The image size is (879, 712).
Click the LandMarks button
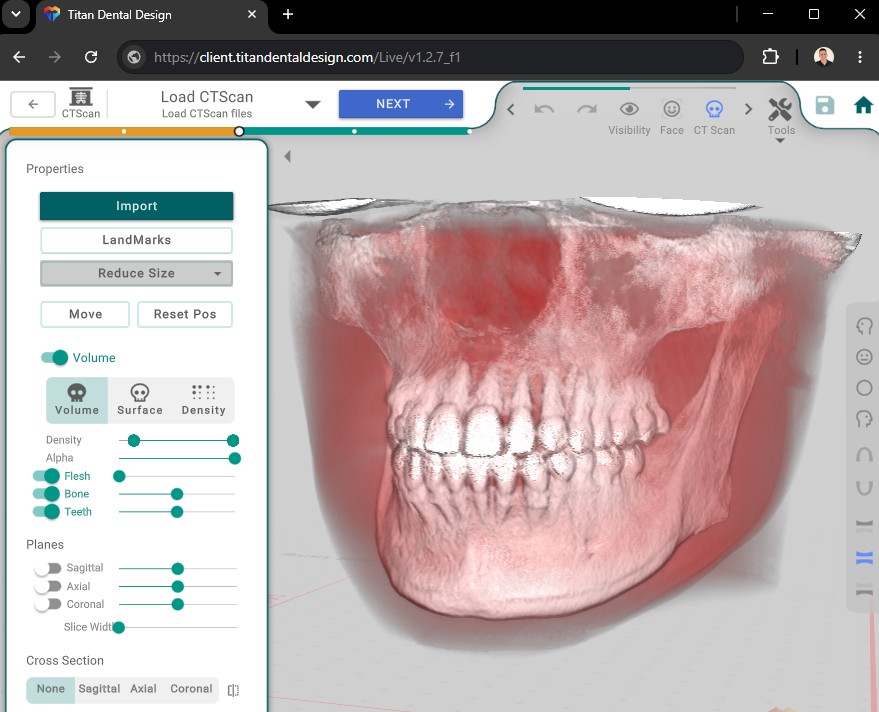136,240
